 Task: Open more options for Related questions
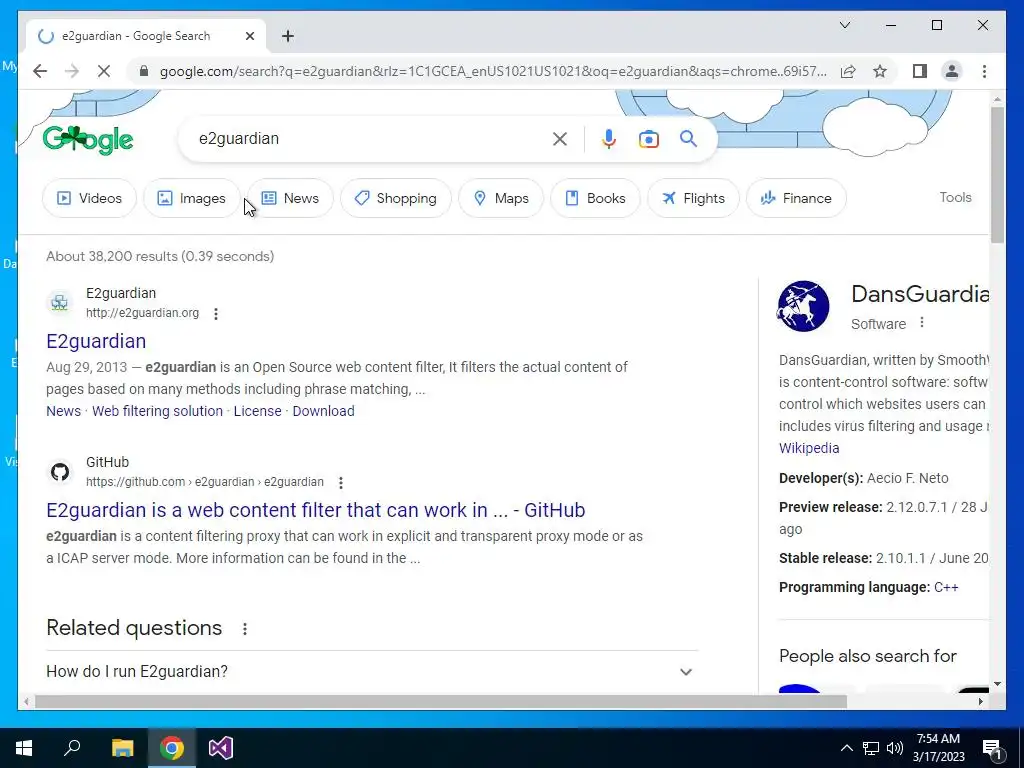click(245, 629)
